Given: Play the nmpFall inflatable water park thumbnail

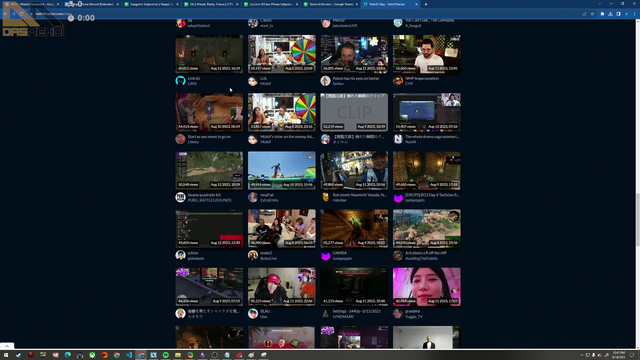Looking at the screenshot, I should coord(282,170).
